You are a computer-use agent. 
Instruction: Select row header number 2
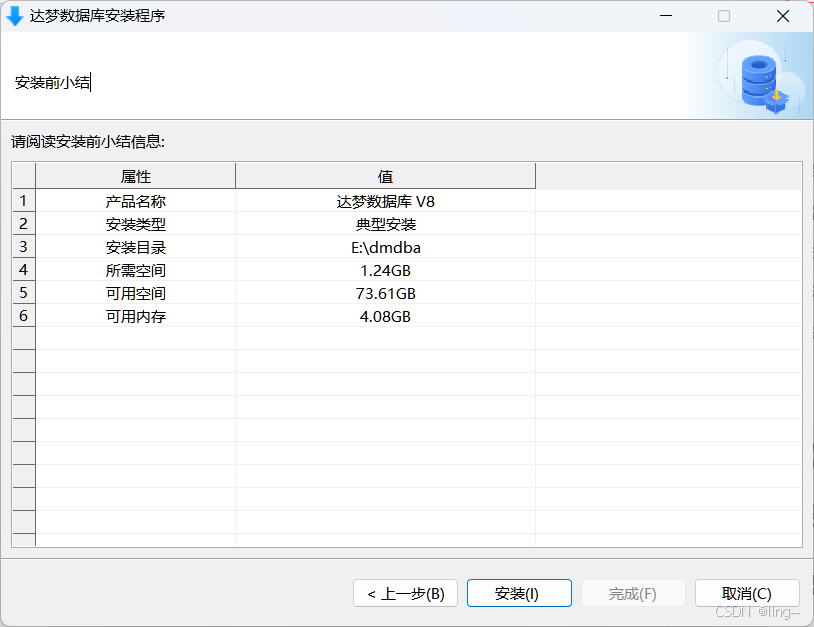point(23,224)
